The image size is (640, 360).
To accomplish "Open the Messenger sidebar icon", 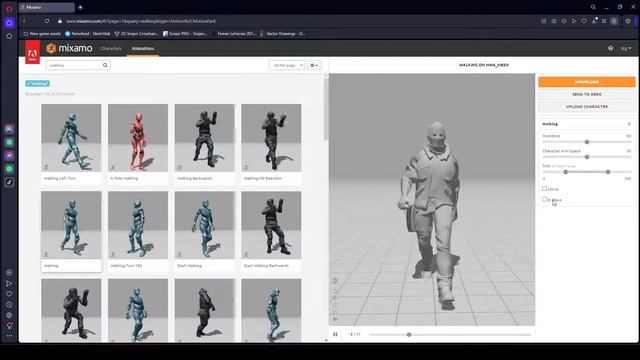I will tap(9, 156).
